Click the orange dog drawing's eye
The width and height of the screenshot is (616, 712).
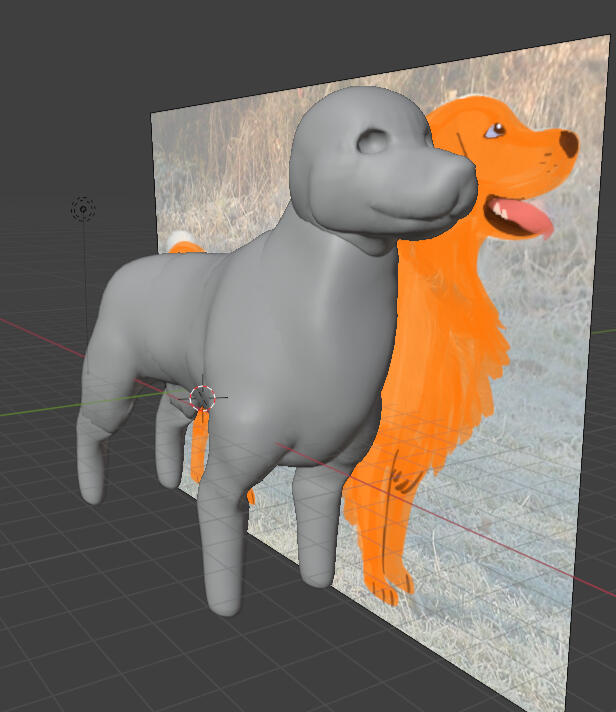[493, 131]
